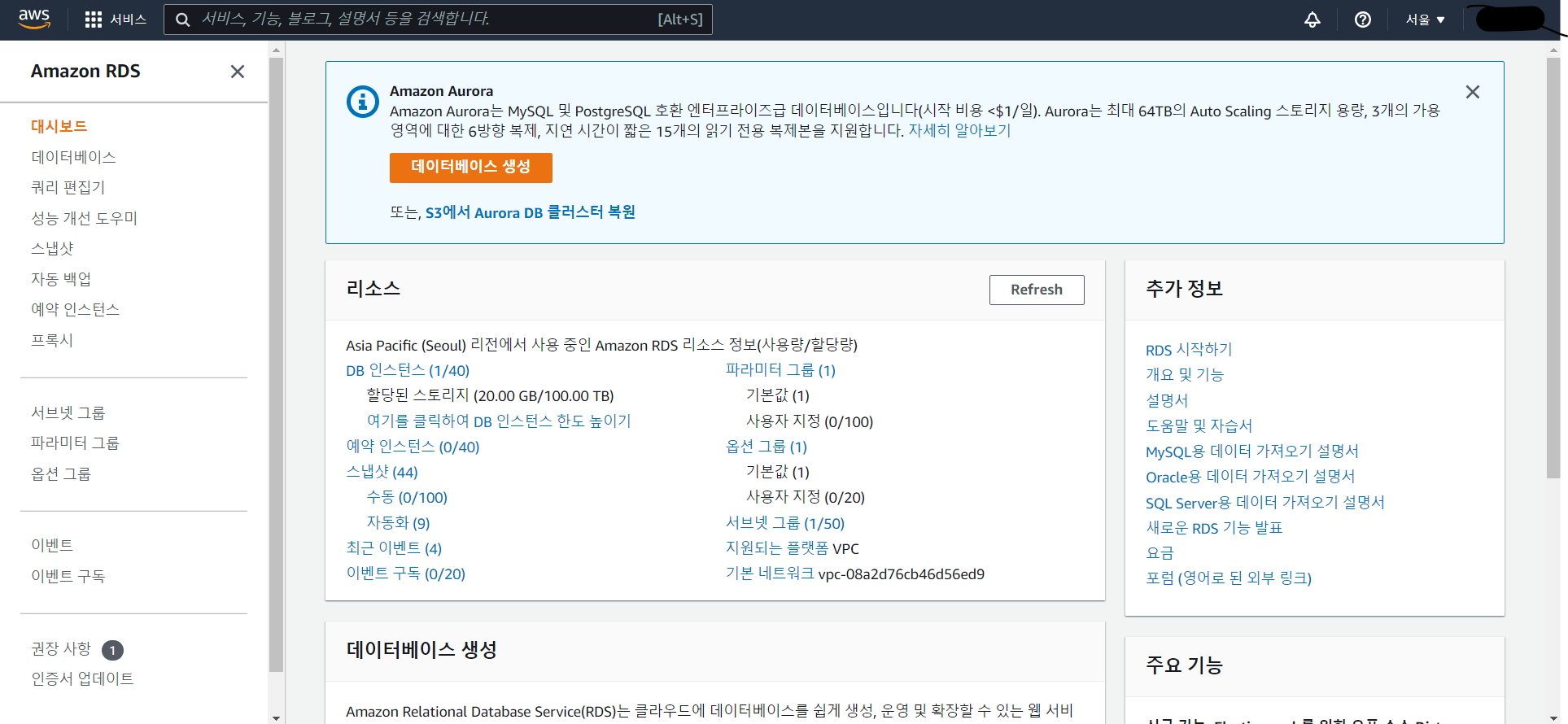Open the 이벤트 구독 (0/20) link

405,574
